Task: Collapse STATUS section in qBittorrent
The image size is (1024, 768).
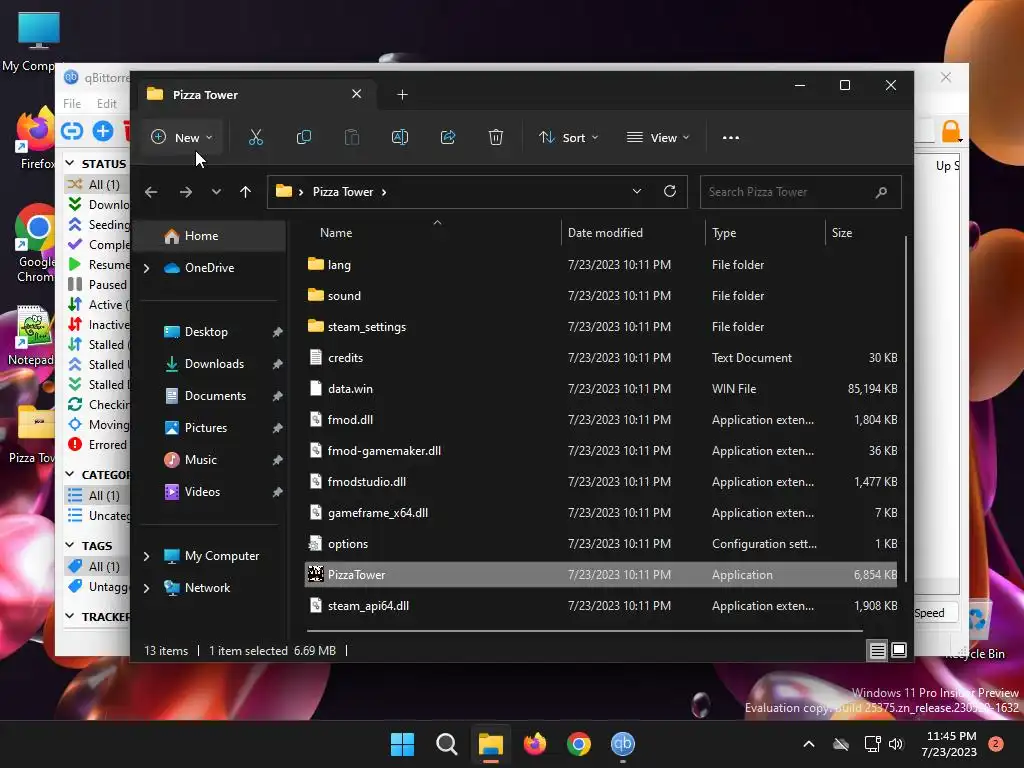Action: point(70,162)
